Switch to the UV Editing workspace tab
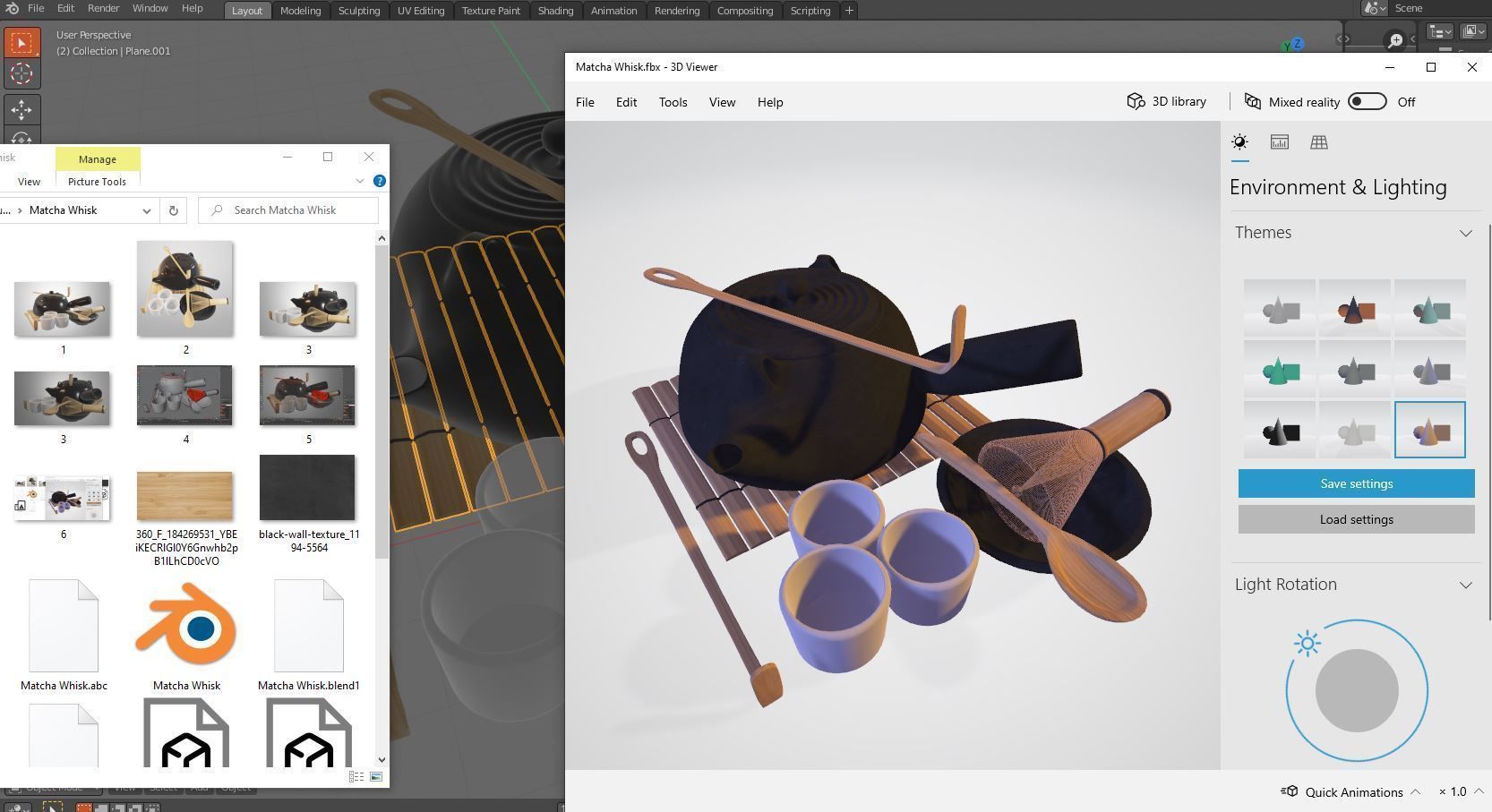Screen dimensions: 1492x812 point(421,11)
